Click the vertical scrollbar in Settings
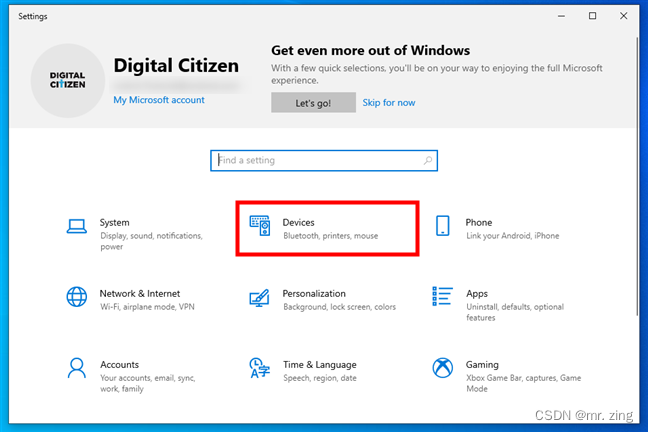Image resolution: width=648 pixels, height=432 pixels. pyautogui.click(x=637, y=177)
